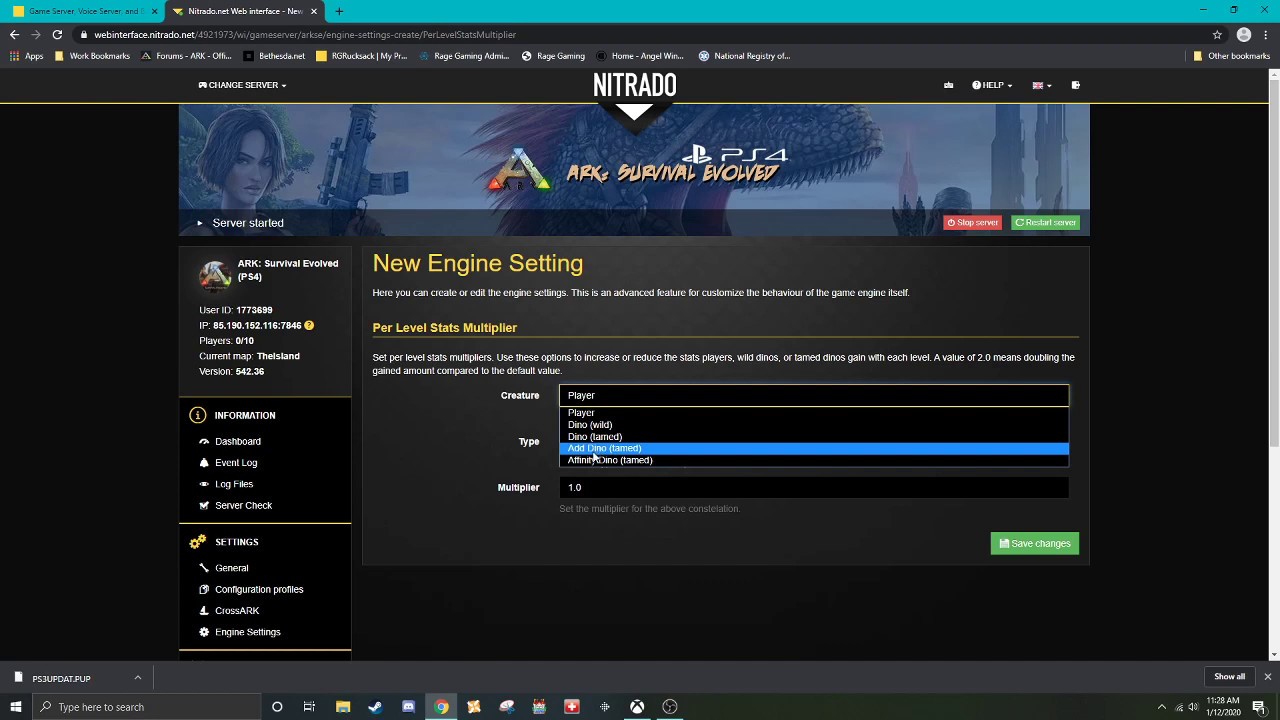Open File Explorer from the taskbar
1280x720 pixels.
343,707
